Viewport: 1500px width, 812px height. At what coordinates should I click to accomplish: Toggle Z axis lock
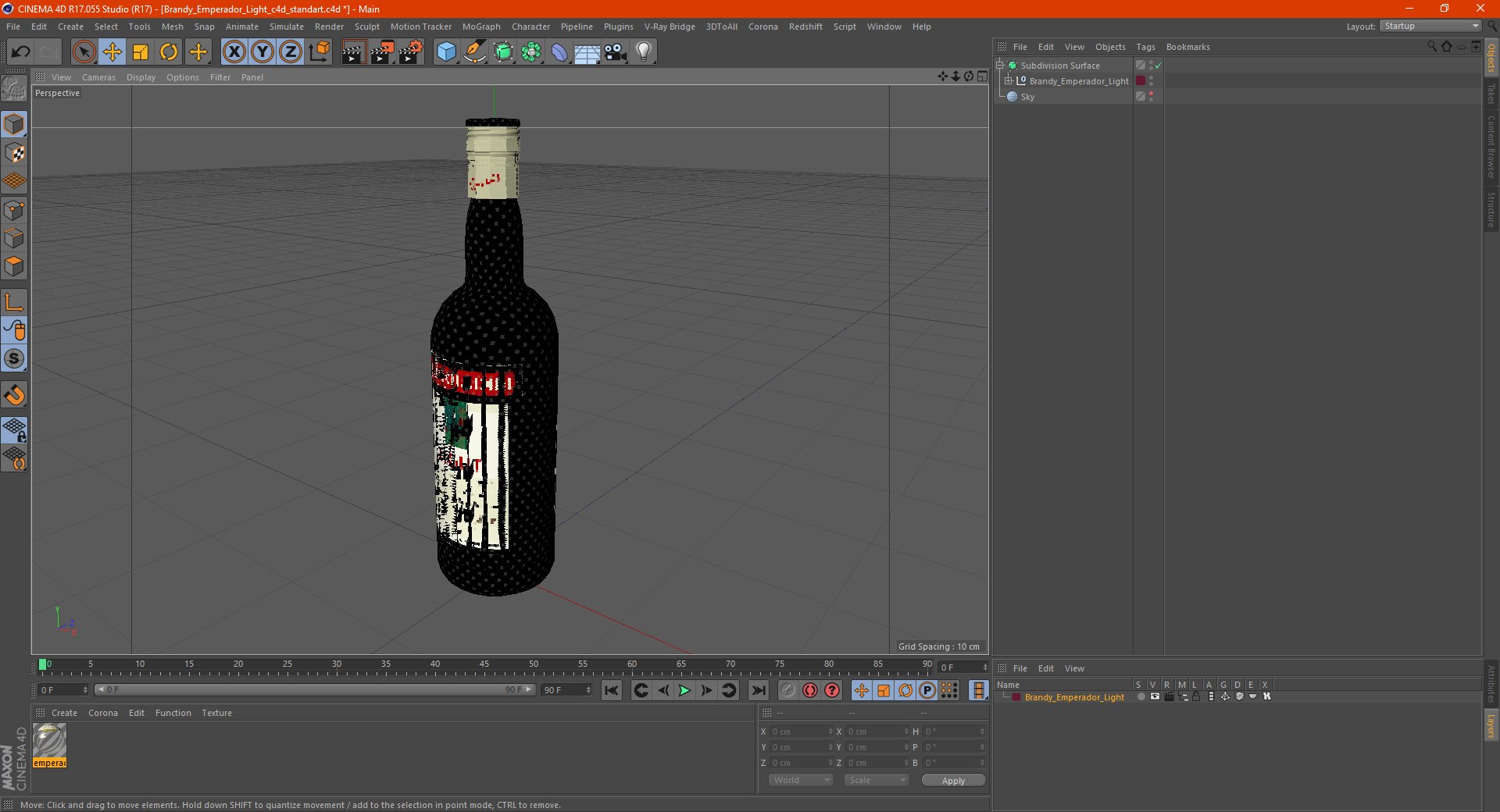click(x=291, y=52)
